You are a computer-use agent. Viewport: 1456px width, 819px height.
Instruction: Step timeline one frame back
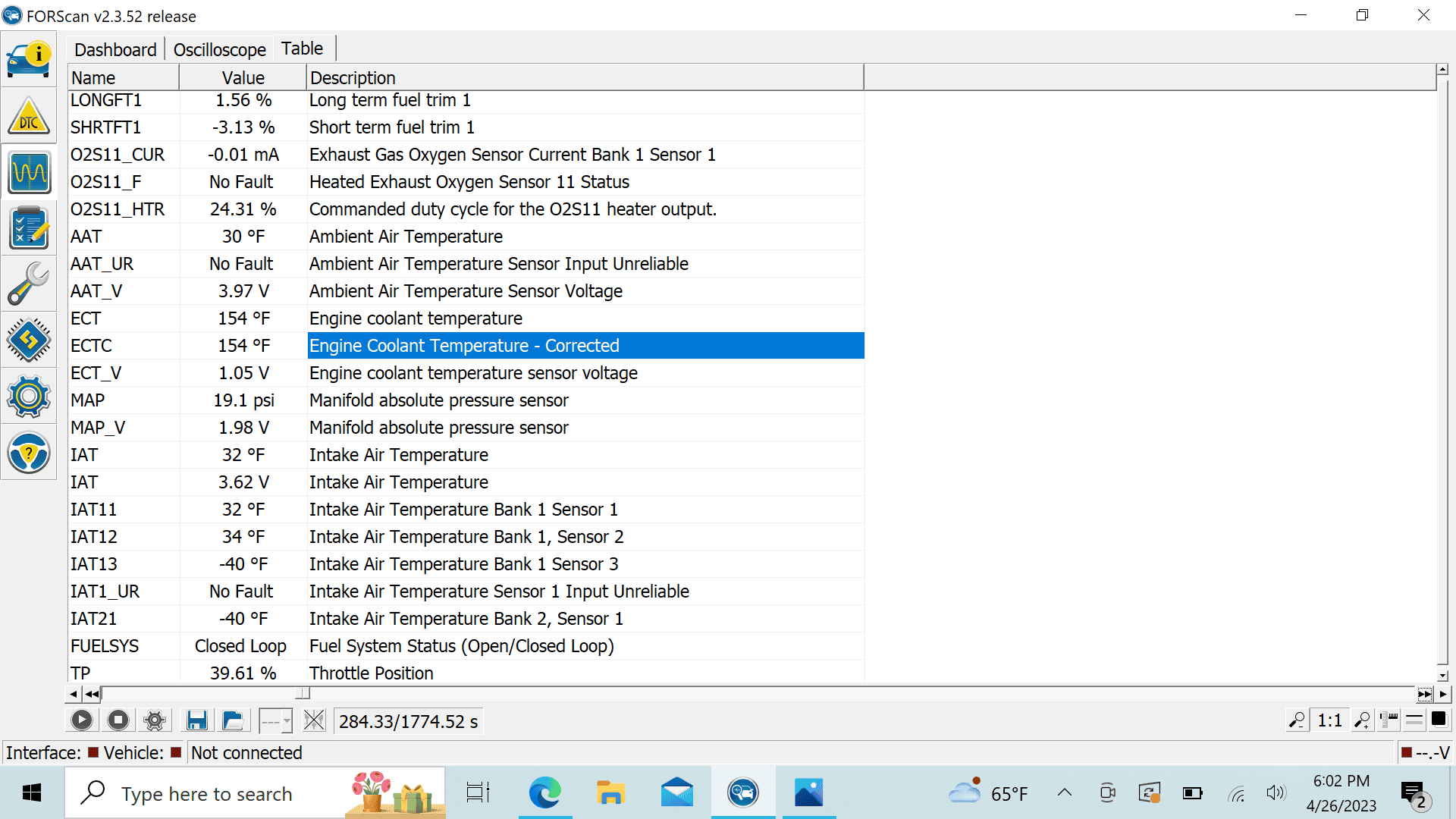73,694
